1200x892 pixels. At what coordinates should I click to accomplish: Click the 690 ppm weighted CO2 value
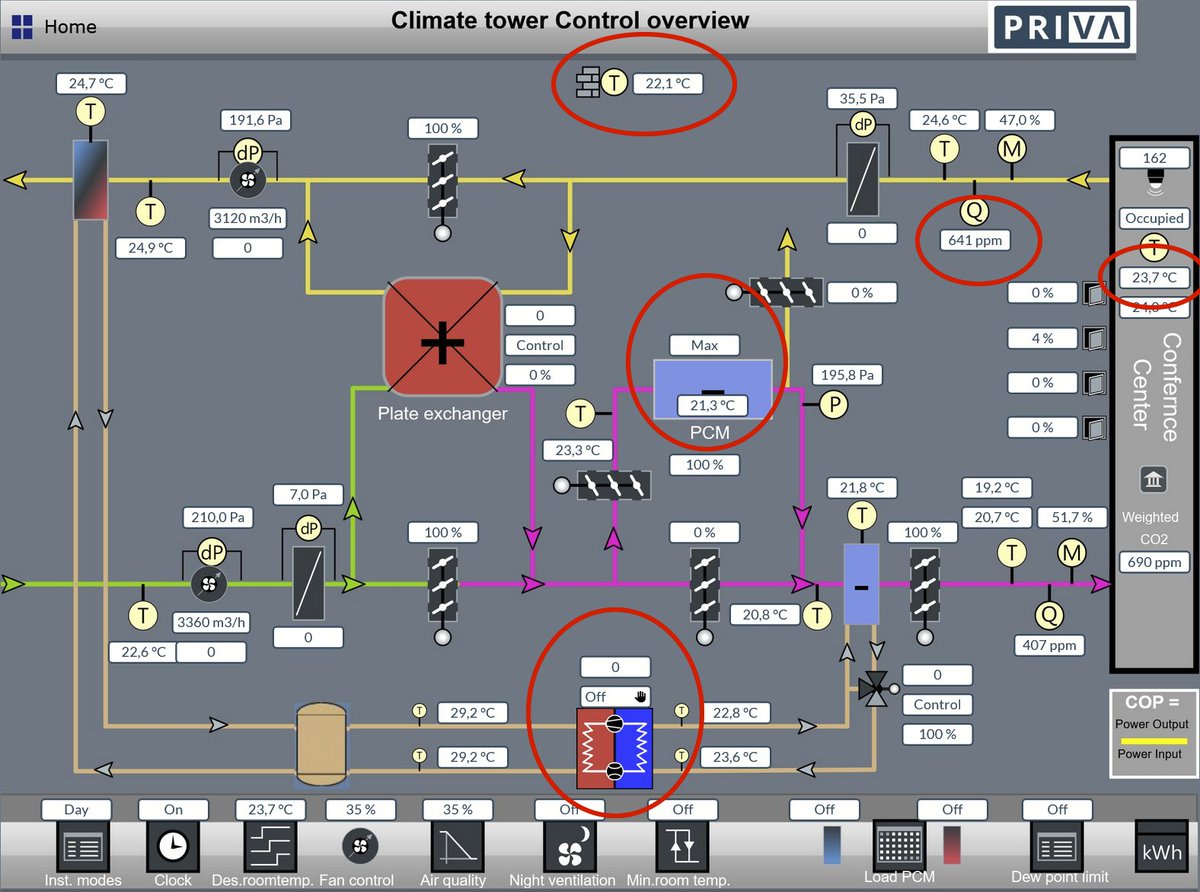(x=1154, y=563)
